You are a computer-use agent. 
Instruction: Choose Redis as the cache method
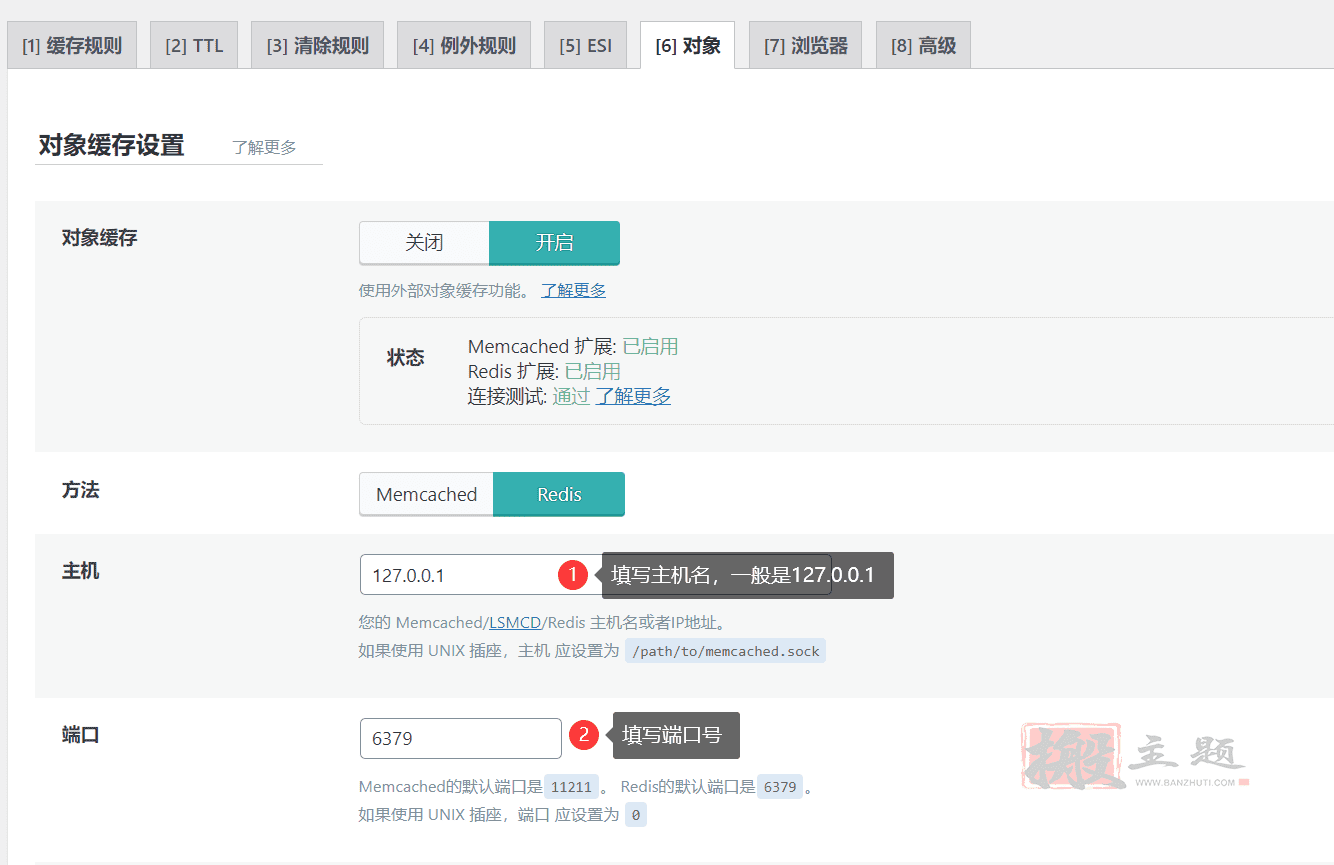coord(559,494)
